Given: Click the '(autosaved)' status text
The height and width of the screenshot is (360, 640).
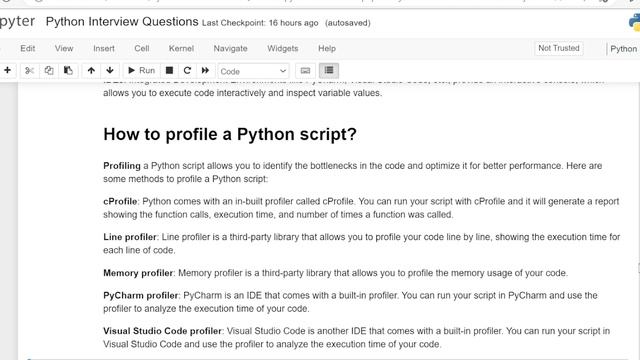Looking at the screenshot, I should tap(348, 23).
